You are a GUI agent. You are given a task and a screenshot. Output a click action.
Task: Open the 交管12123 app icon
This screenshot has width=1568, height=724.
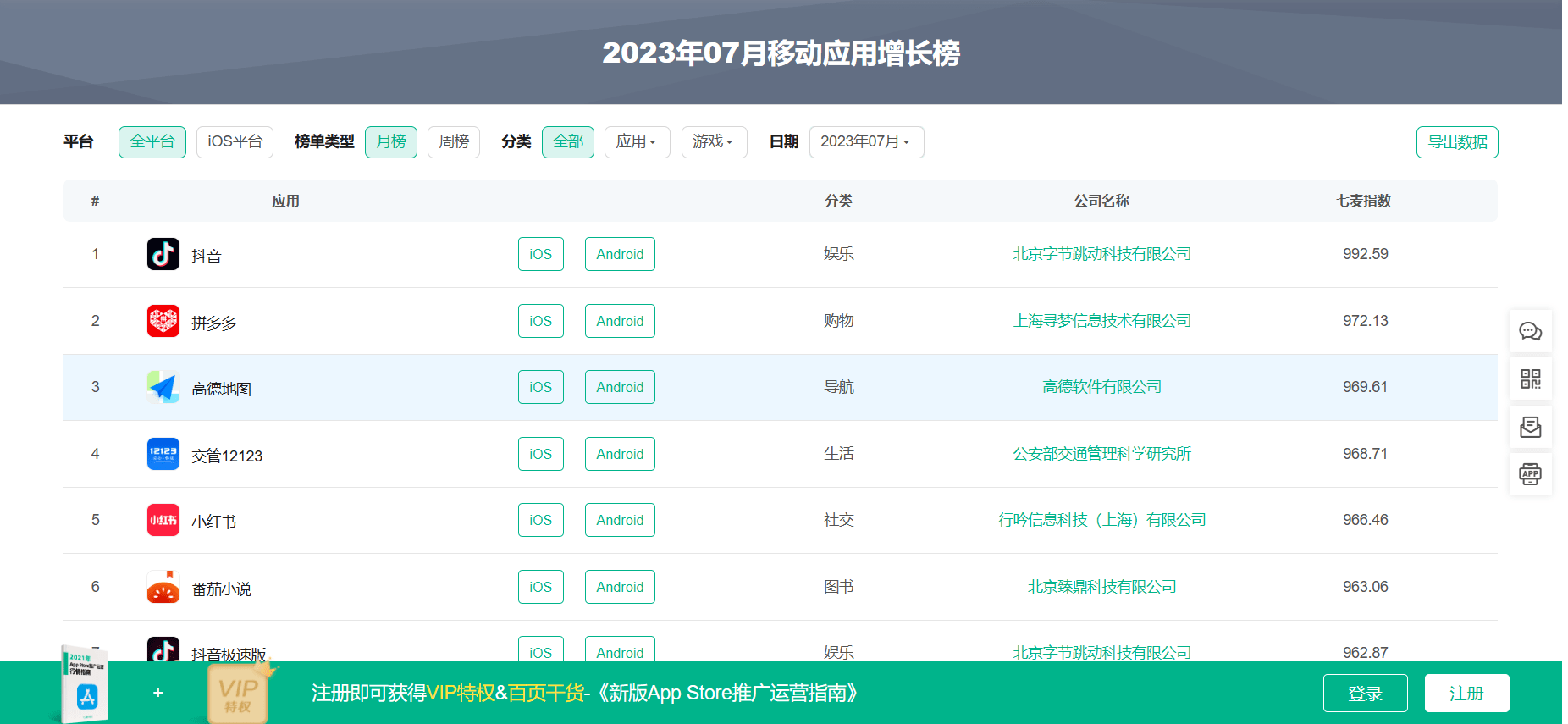point(163,454)
